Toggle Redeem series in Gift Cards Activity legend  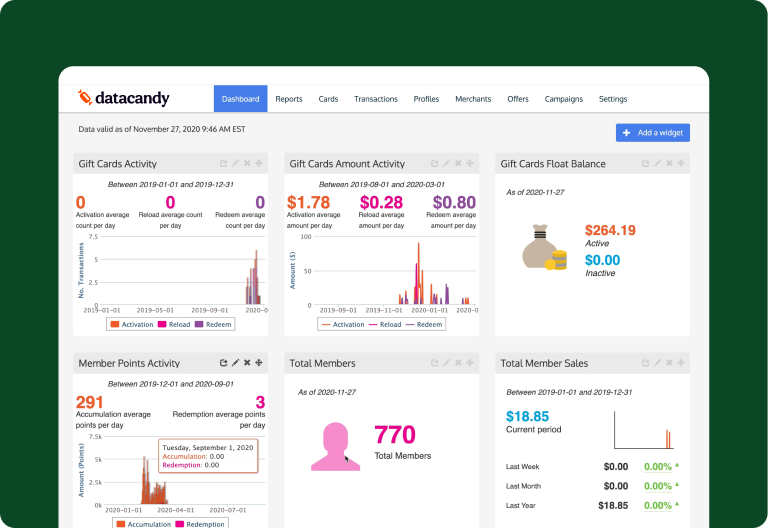213,325
